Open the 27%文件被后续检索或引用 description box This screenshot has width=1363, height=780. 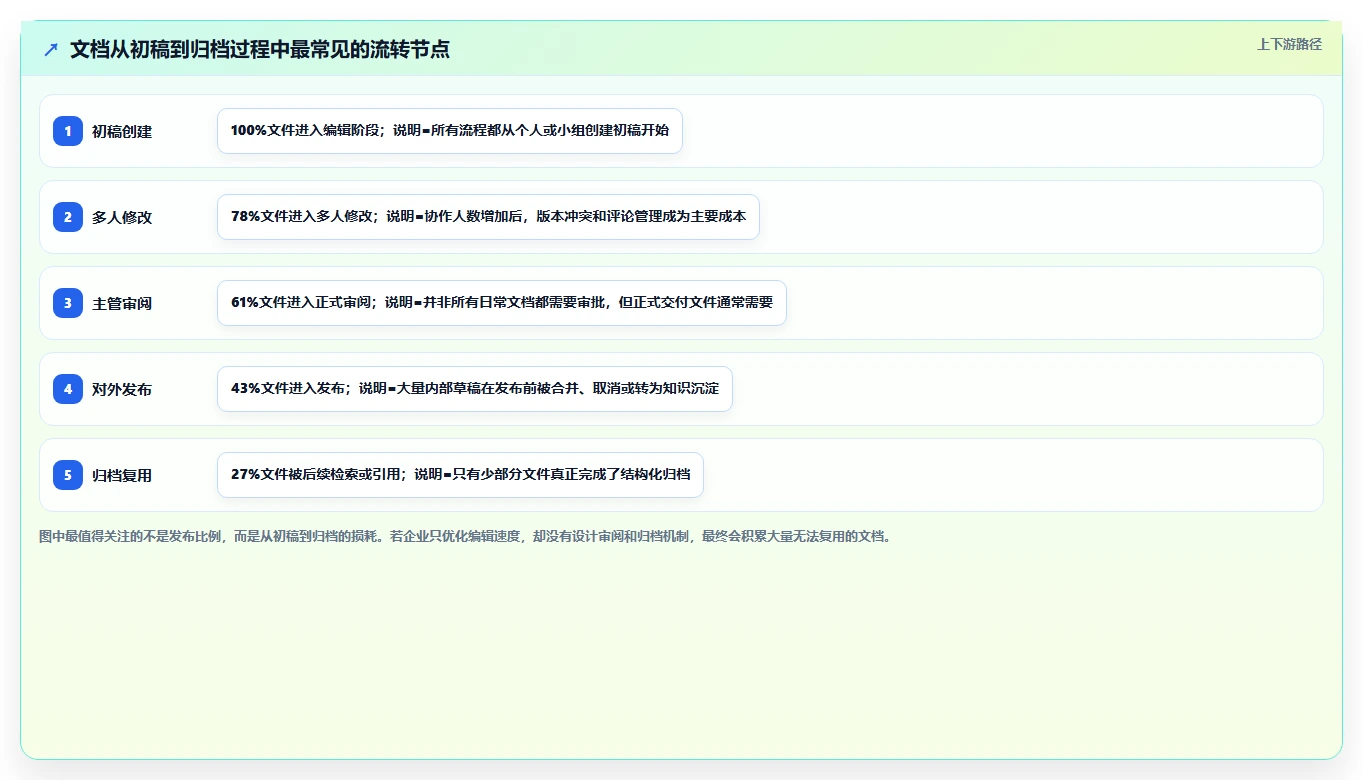pos(460,475)
